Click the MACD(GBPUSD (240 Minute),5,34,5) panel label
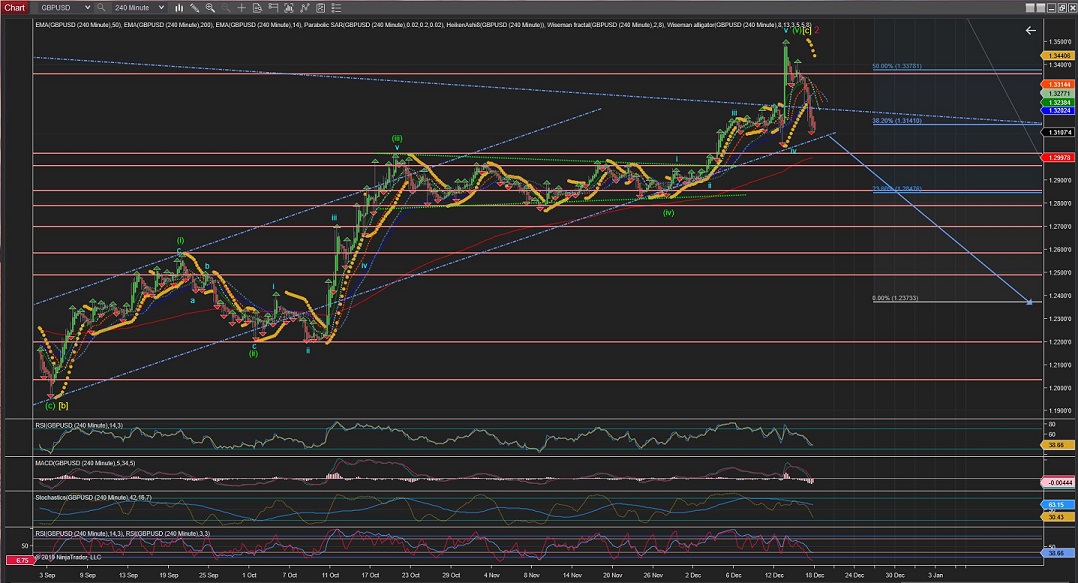Image resolution: width=1078 pixels, height=583 pixels. (85, 463)
